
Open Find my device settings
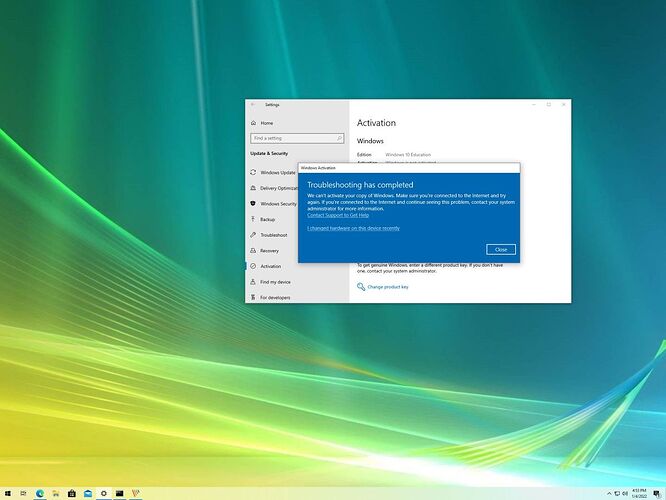tap(275, 282)
